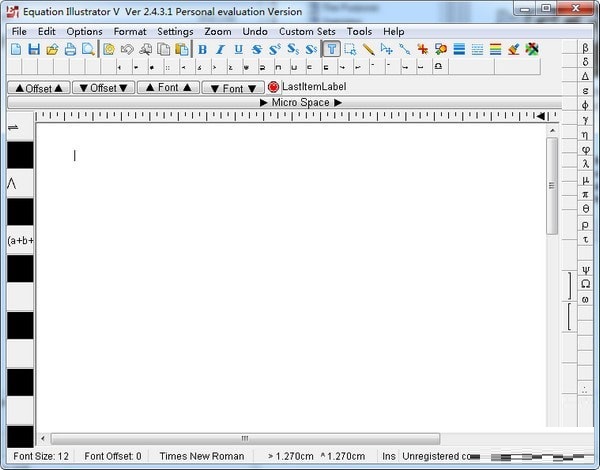600x470 pixels.
Task: Insert the capital Delta symbol
Action: (x=585, y=76)
